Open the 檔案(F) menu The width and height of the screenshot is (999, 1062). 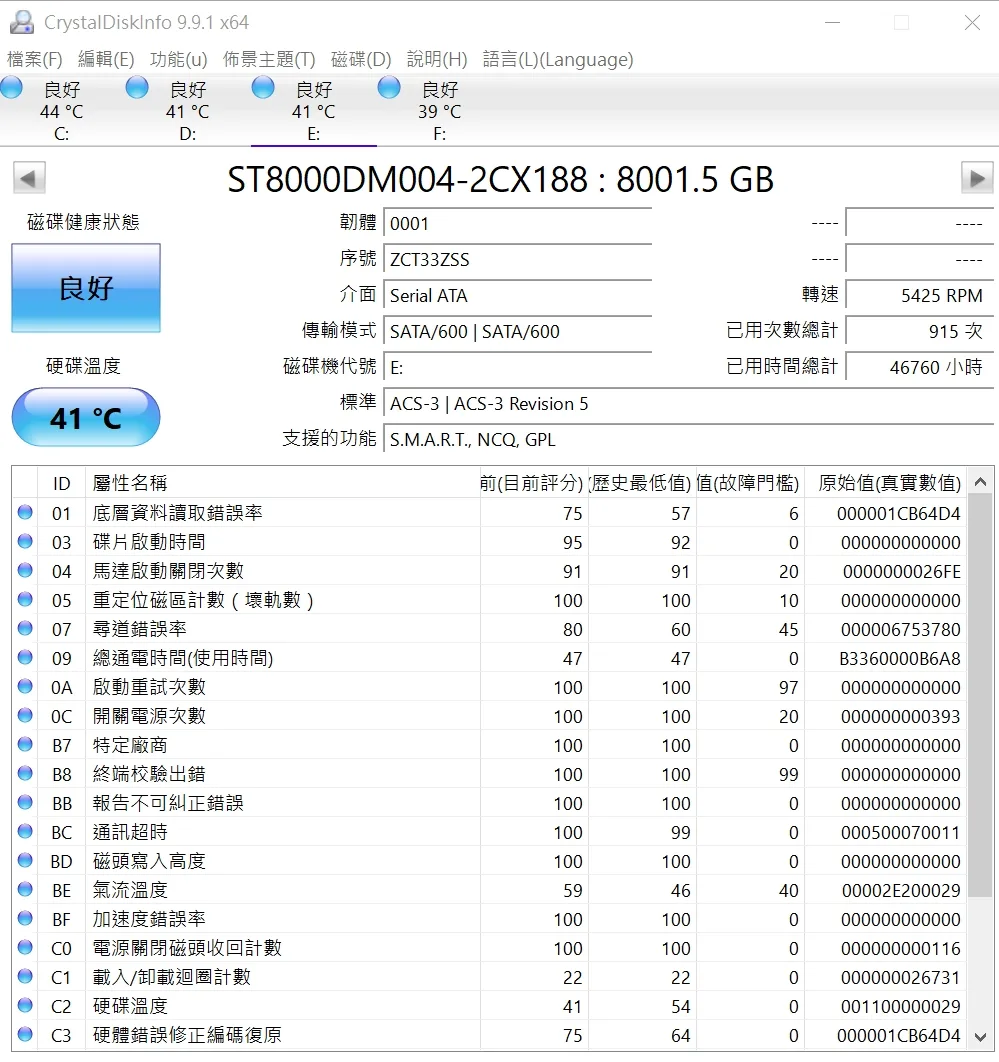point(35,60)
